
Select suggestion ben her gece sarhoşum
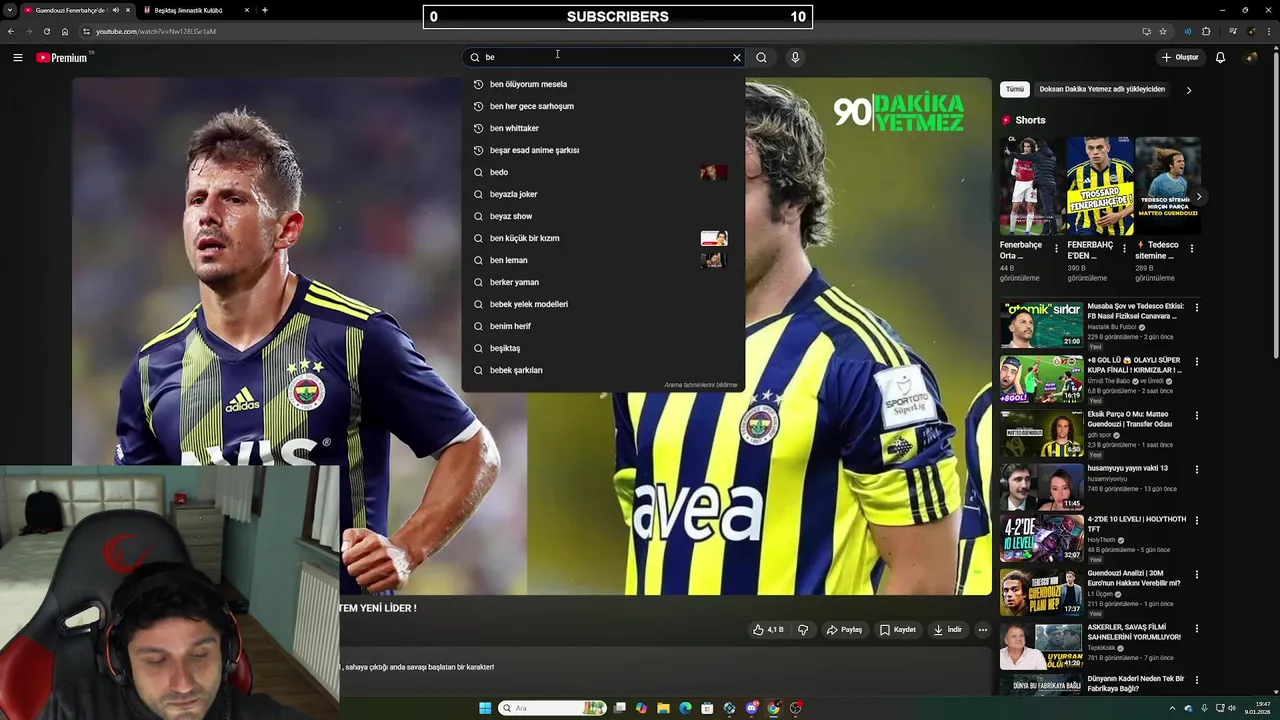(603, 106)
